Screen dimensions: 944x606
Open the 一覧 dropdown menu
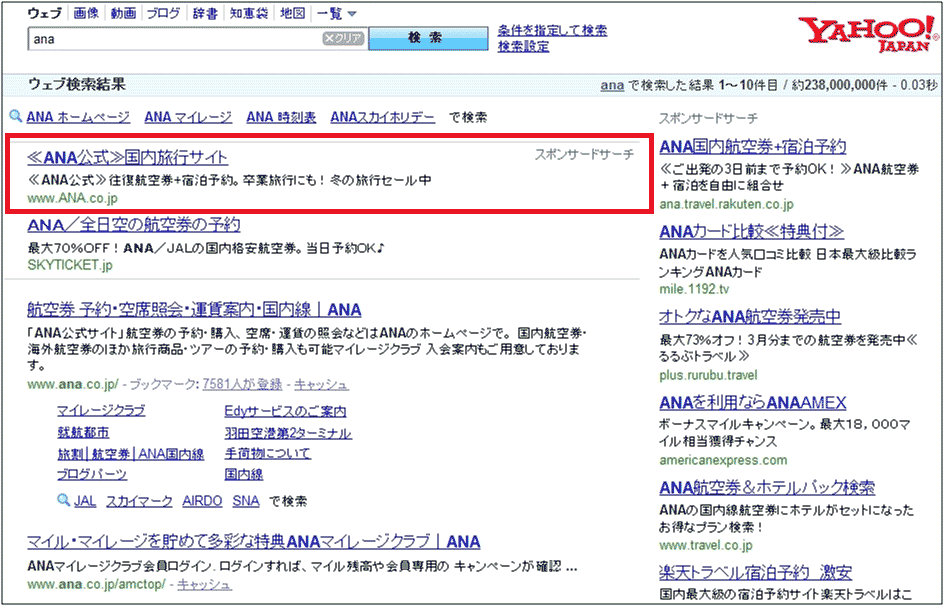click(x=337, y=14)
